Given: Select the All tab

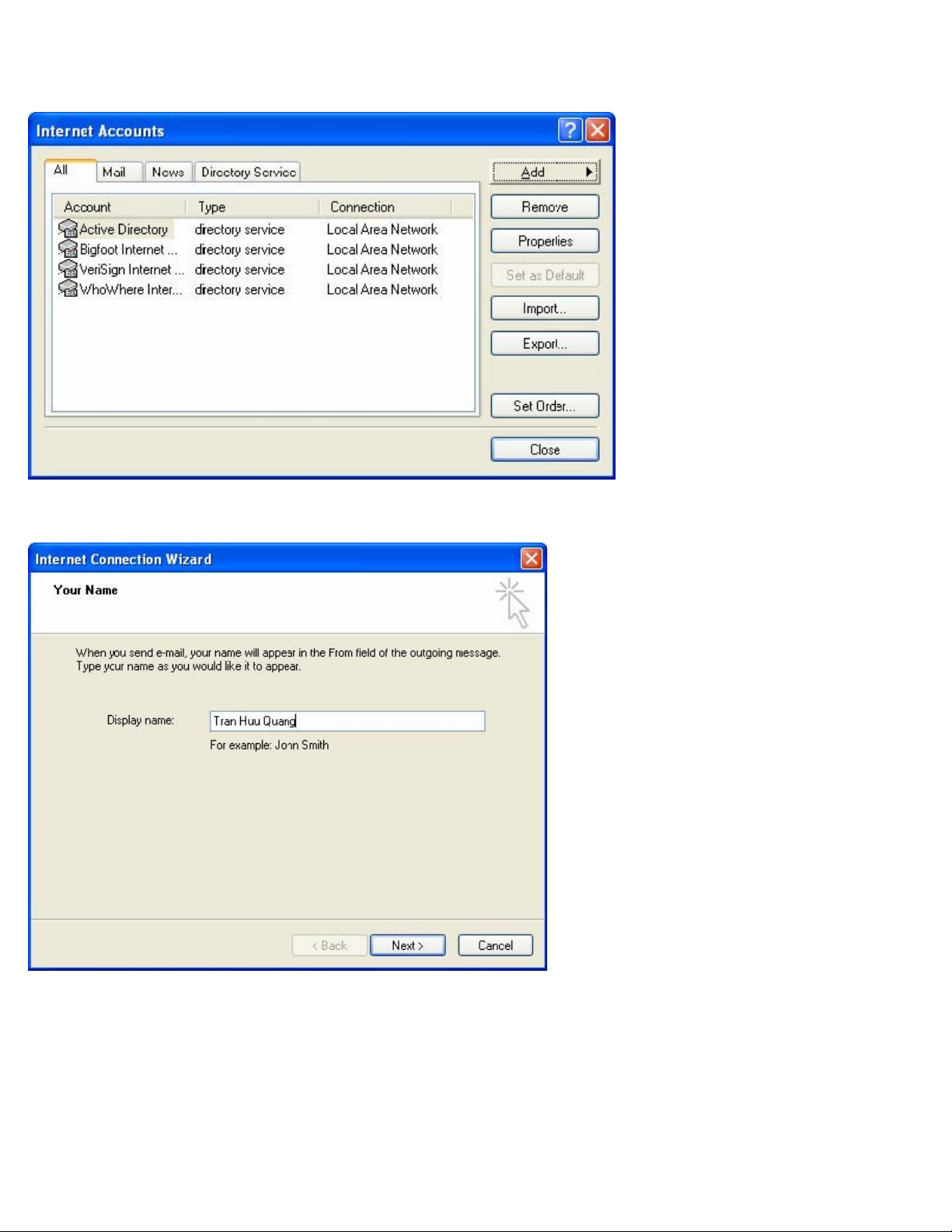Looking at the screenshot, I should tap(61, 171).
